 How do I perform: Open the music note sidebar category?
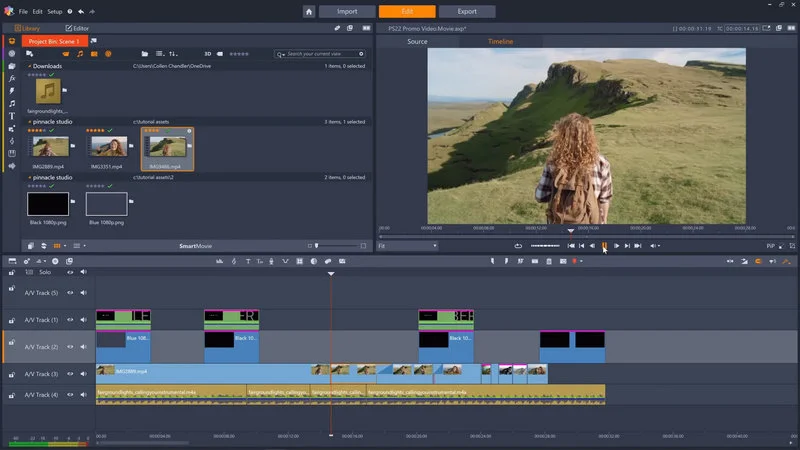12,103
